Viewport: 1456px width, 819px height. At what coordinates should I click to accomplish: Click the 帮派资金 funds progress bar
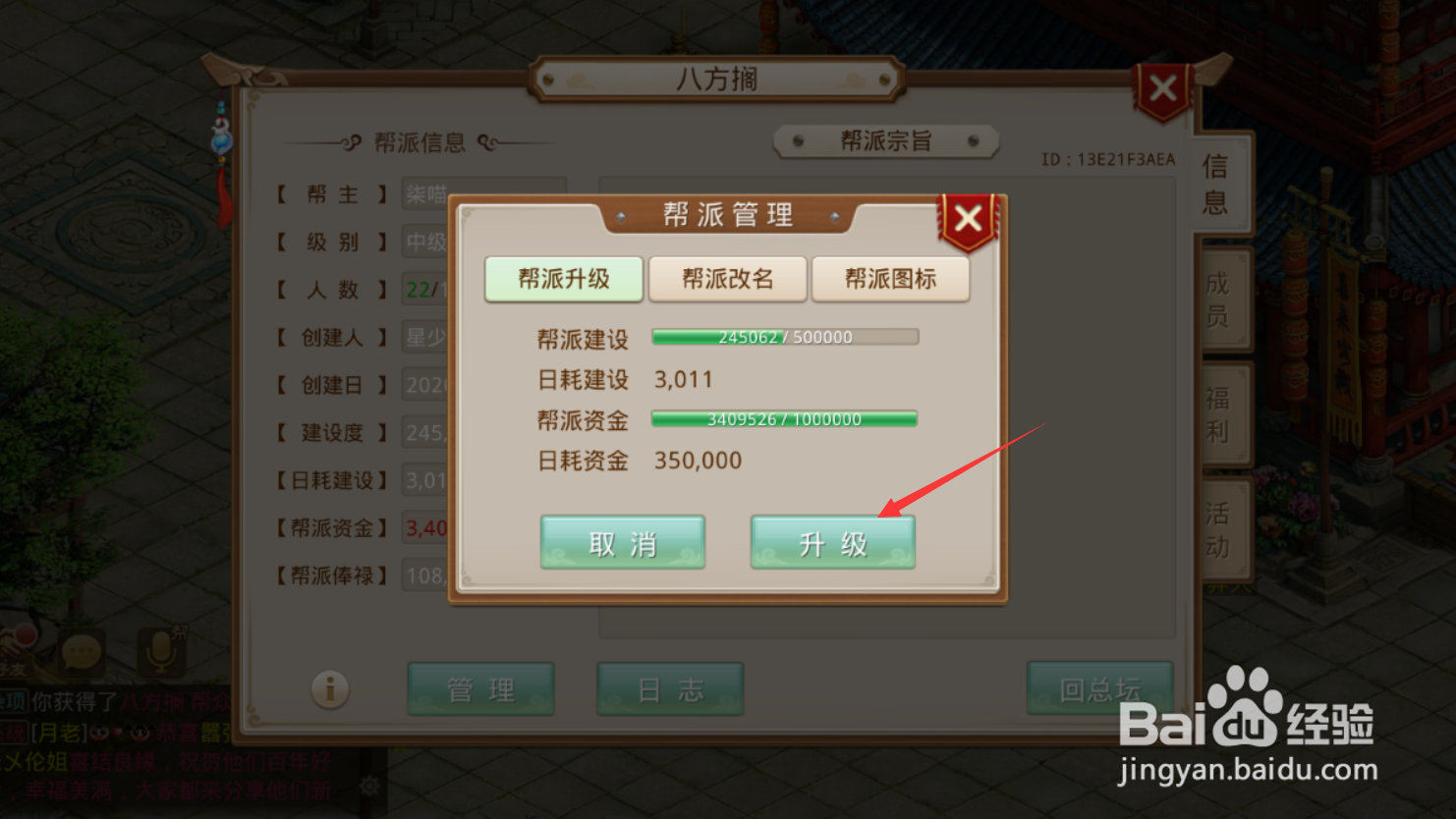[x=785, y=419]
